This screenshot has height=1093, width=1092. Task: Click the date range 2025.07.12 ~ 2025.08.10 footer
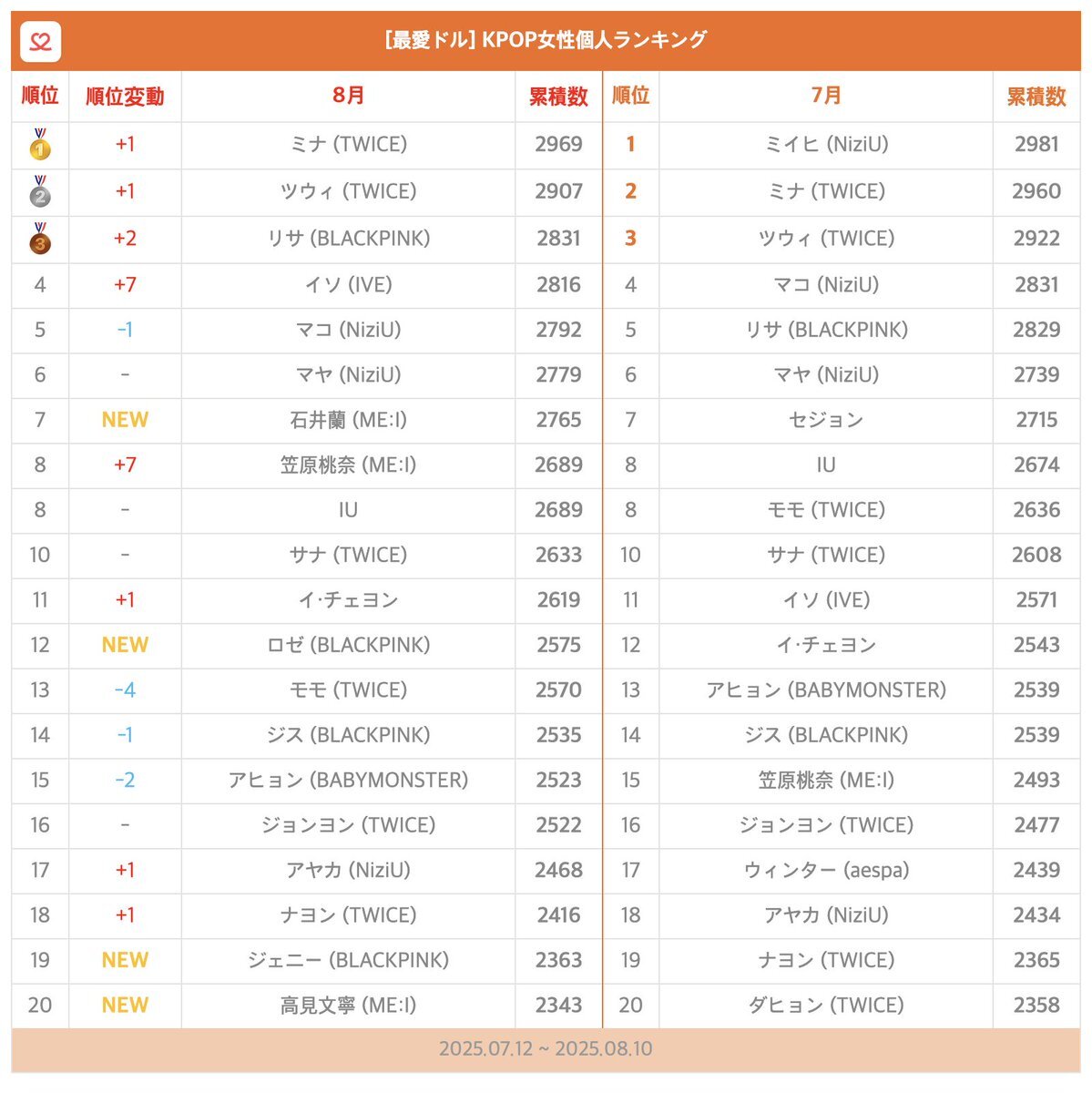pyautogui.click(x=546, y=1048)
